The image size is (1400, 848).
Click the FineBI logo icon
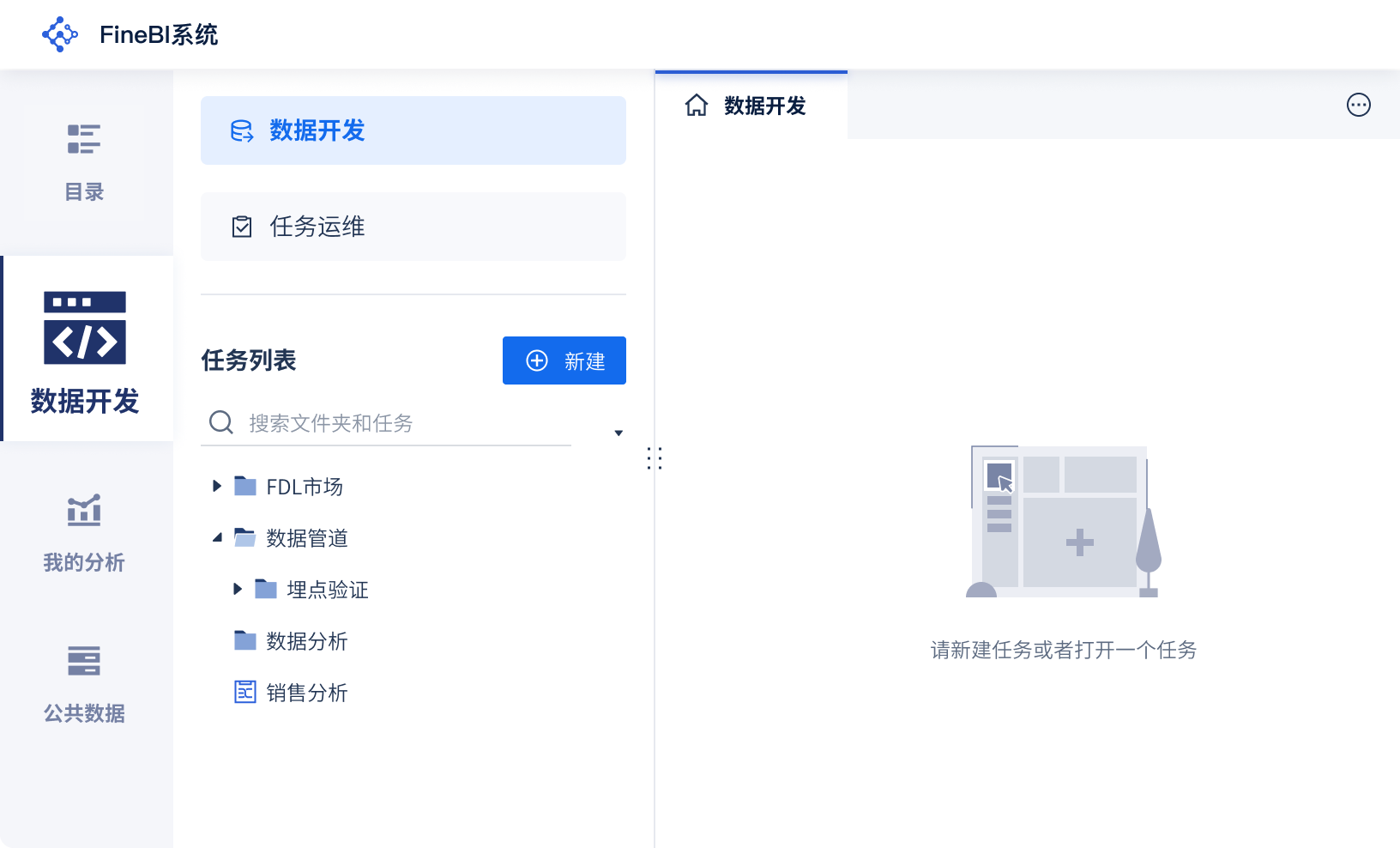(60, 34)
